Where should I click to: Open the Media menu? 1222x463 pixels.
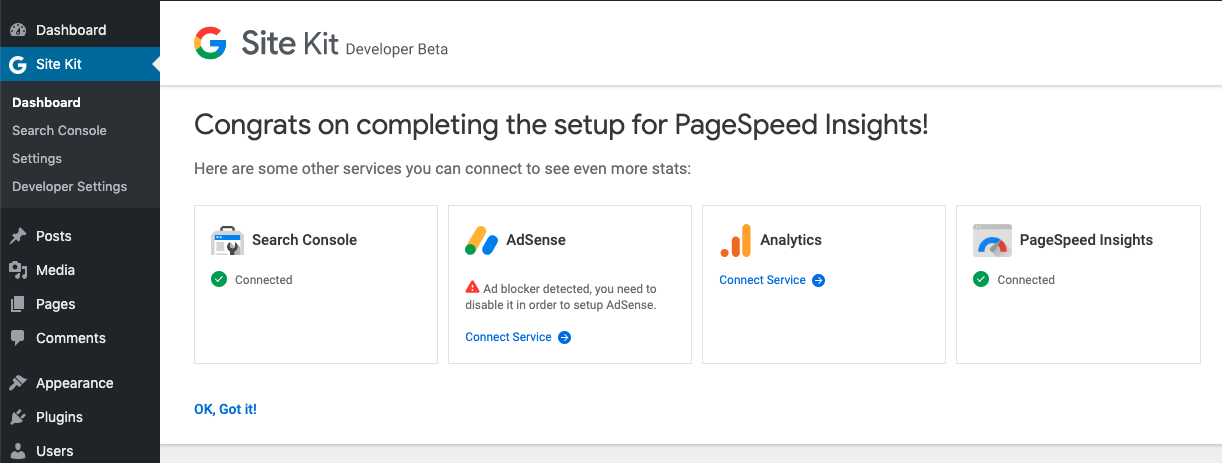(x=80, y=270)
